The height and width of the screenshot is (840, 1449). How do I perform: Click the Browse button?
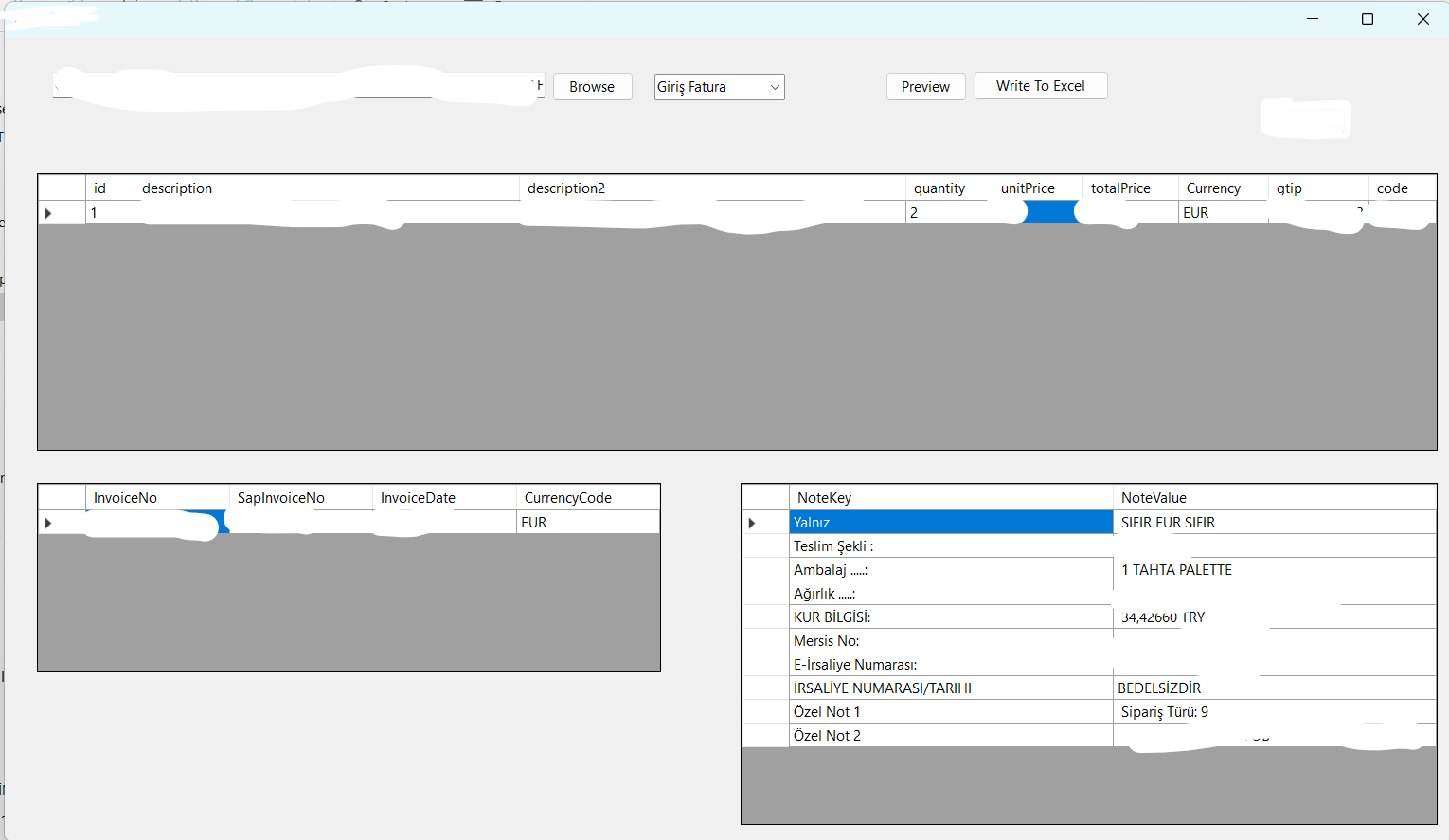click(x=592, y=86)
